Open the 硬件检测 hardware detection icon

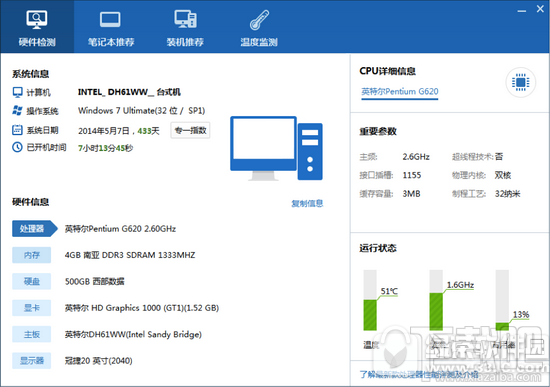point(37,19)
